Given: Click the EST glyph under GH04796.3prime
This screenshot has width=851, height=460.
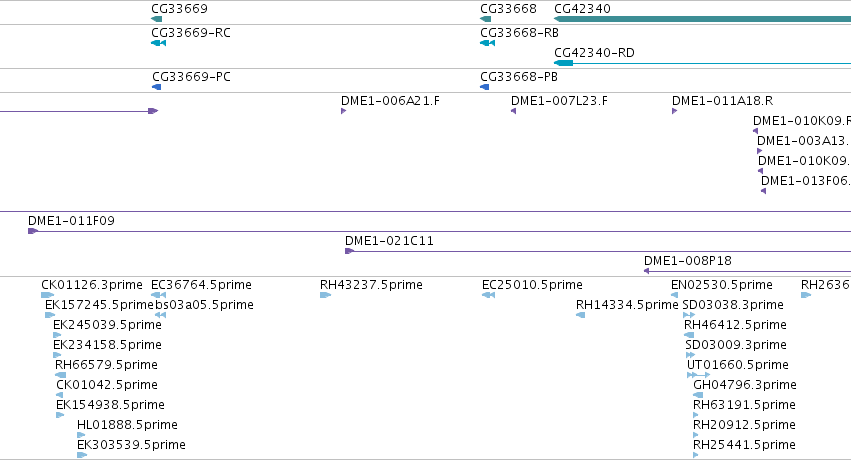Looking at the screenshot, I should [698, 395].
